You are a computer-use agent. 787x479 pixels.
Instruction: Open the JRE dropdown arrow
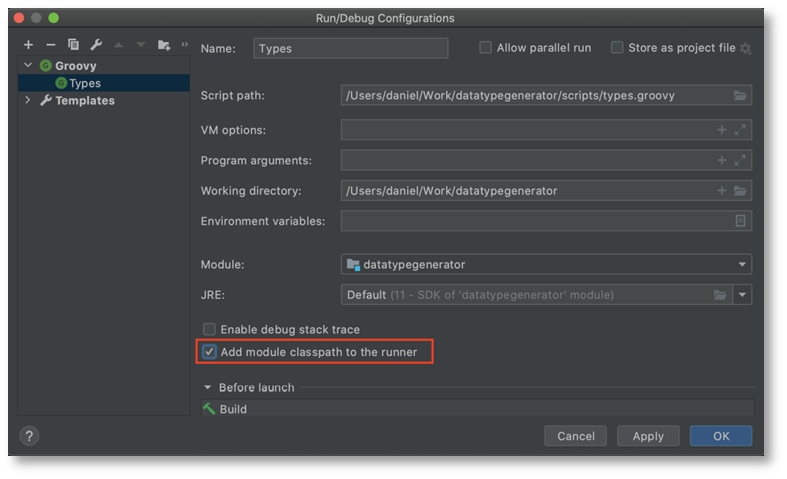(742, 295)
